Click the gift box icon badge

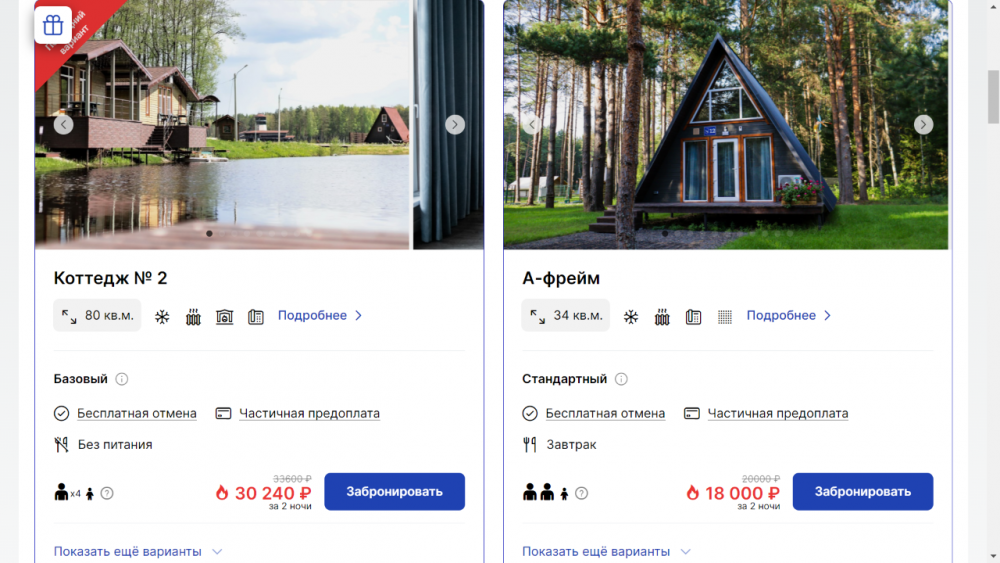click(53, 25)
